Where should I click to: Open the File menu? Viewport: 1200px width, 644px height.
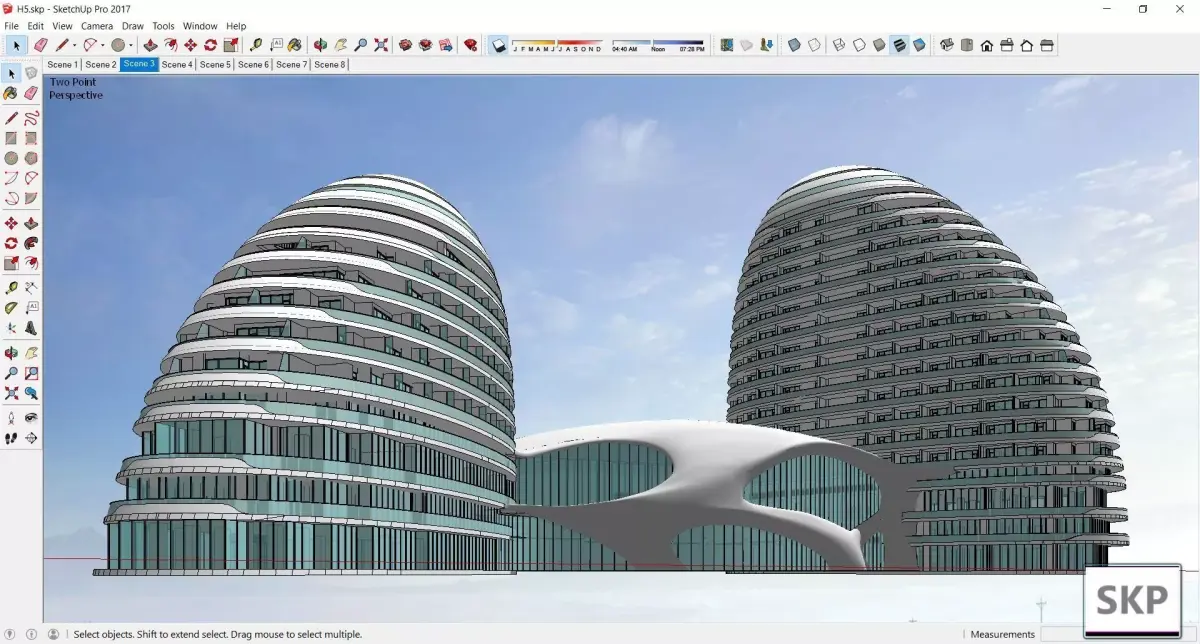(12, 26)
